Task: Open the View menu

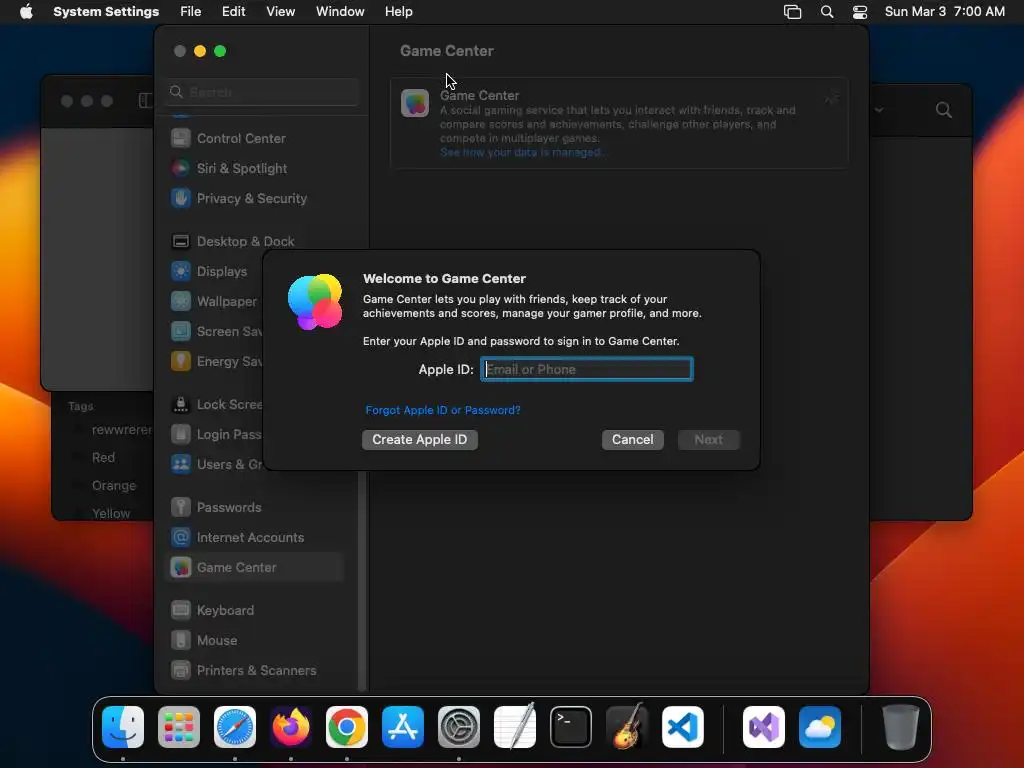Action: 281,12
